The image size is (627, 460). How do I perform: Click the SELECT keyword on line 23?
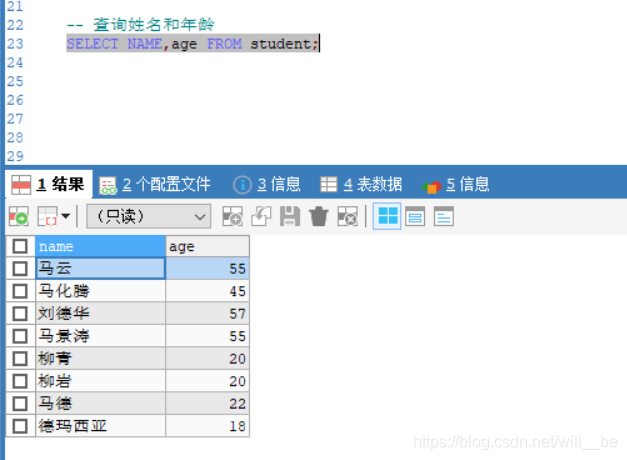92,44
